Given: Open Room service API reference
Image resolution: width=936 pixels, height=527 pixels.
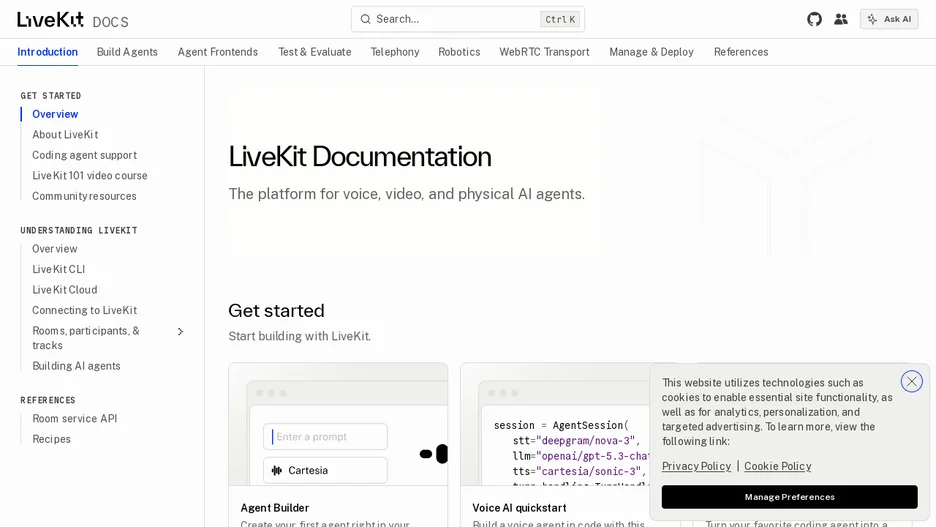Looking at the screenshot, I should [75, 418].
